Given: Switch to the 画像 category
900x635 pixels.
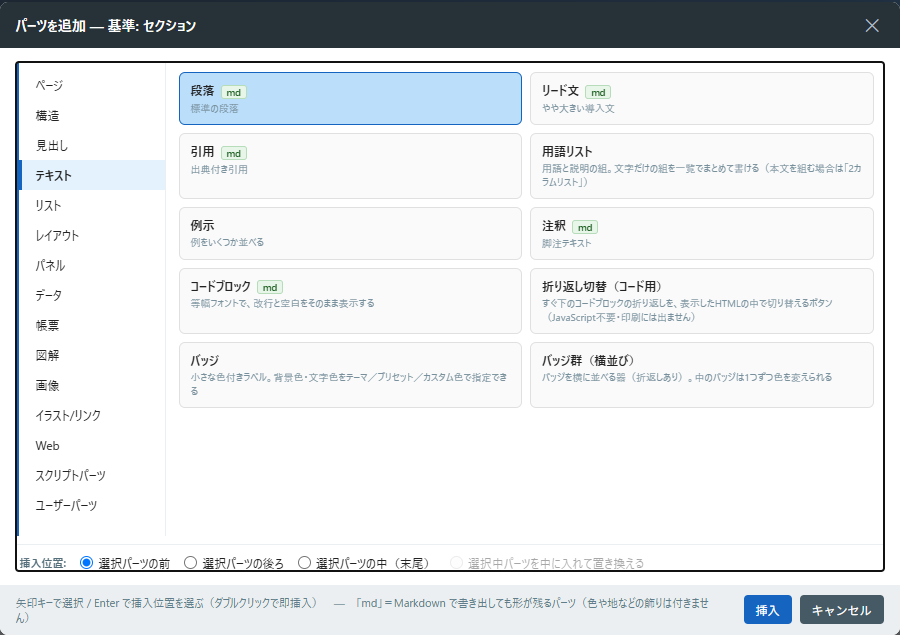Looking at the screenshot, I should pos(92,385).
